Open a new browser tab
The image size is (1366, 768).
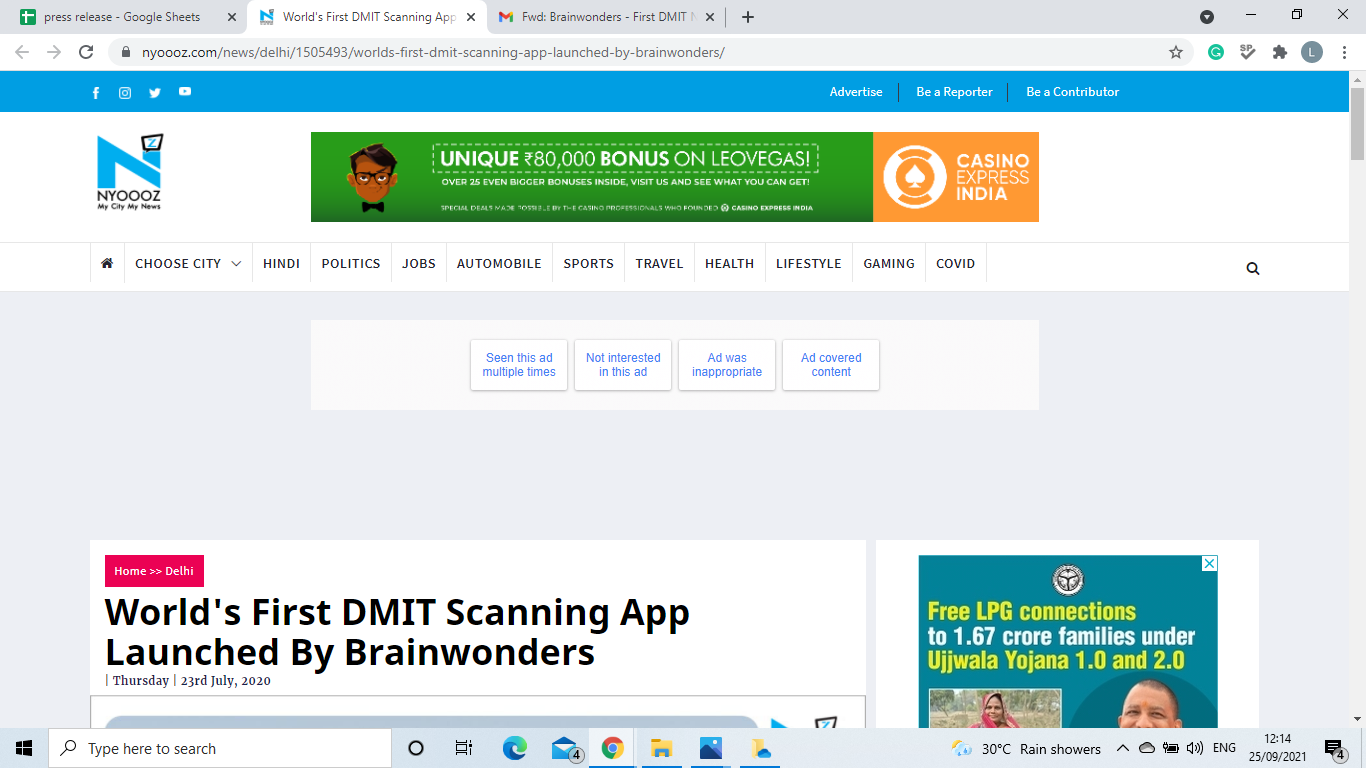748,17
